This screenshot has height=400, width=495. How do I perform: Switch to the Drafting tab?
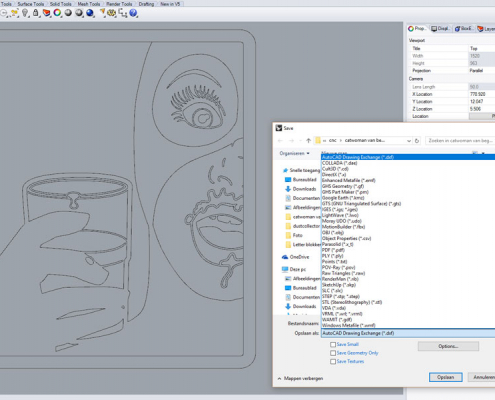(x=146, y=4)
